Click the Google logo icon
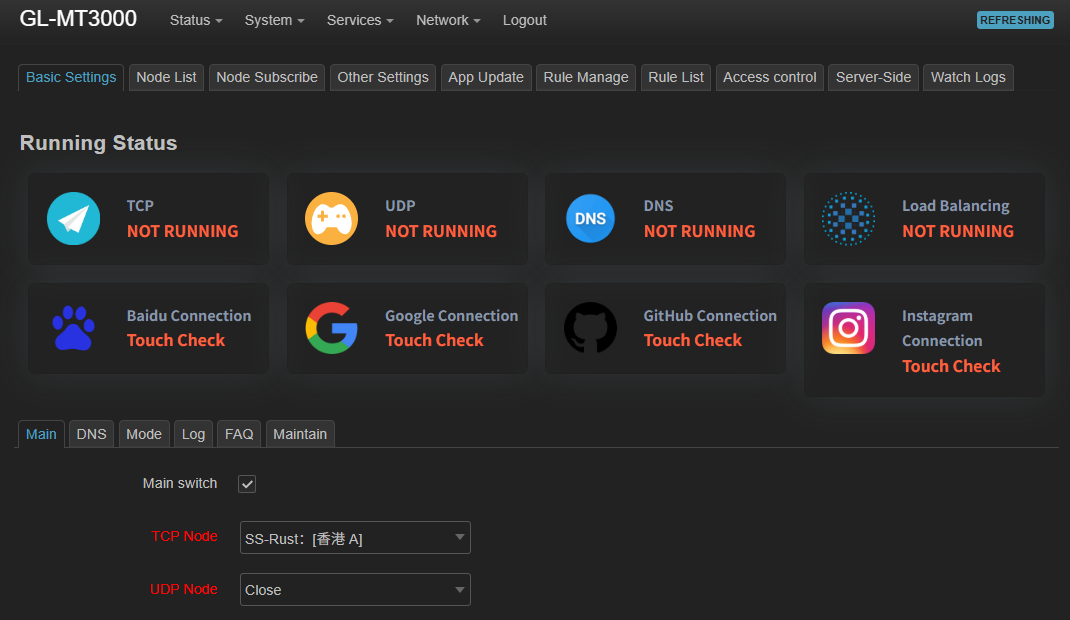Screen dimensions: 1070x620 tap(331, 328)
